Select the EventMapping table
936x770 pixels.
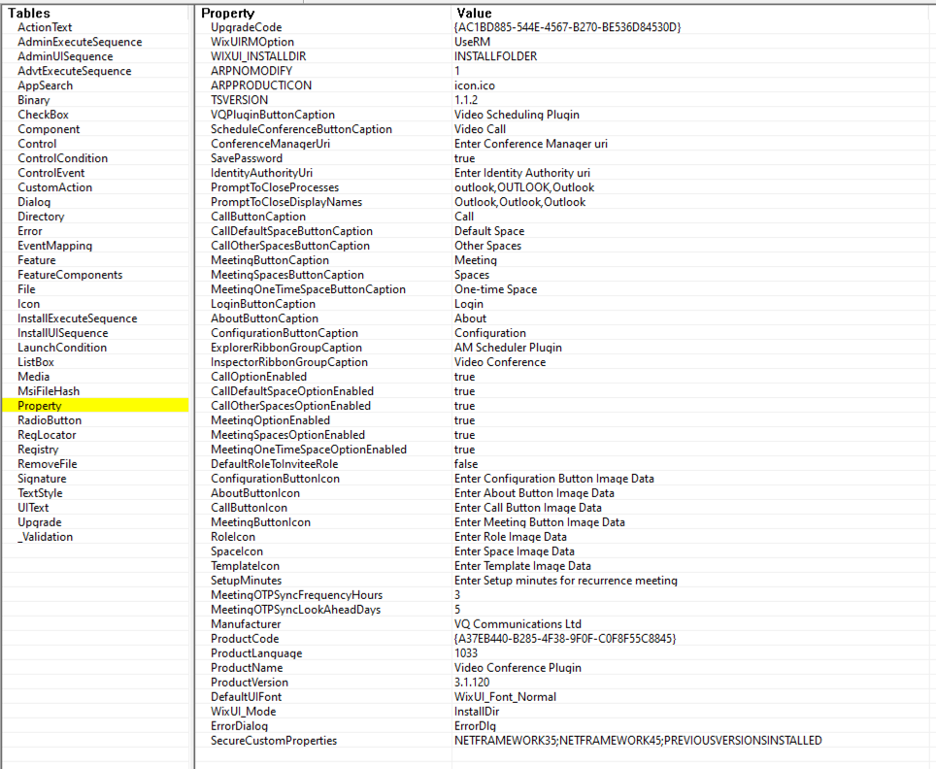point(55,246)
